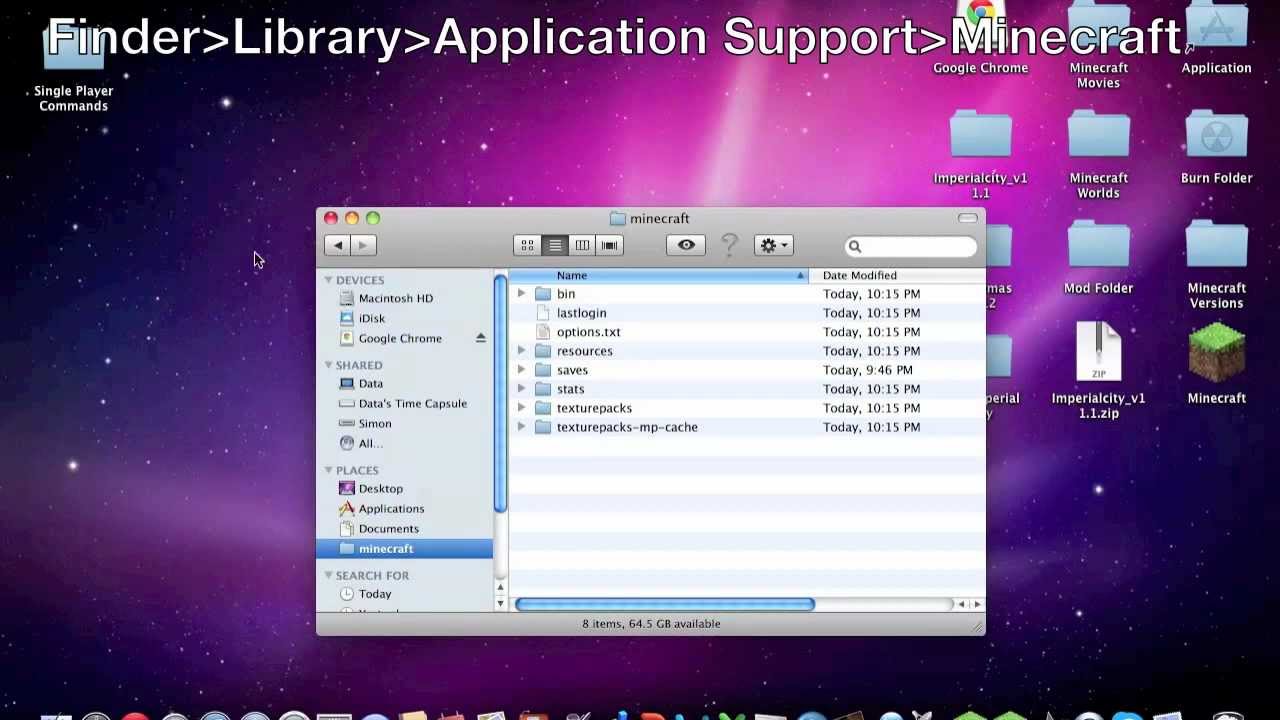
Task: Switch Finder to Cover Flow view
Action: pyautogui.click(x=609, y=245)
